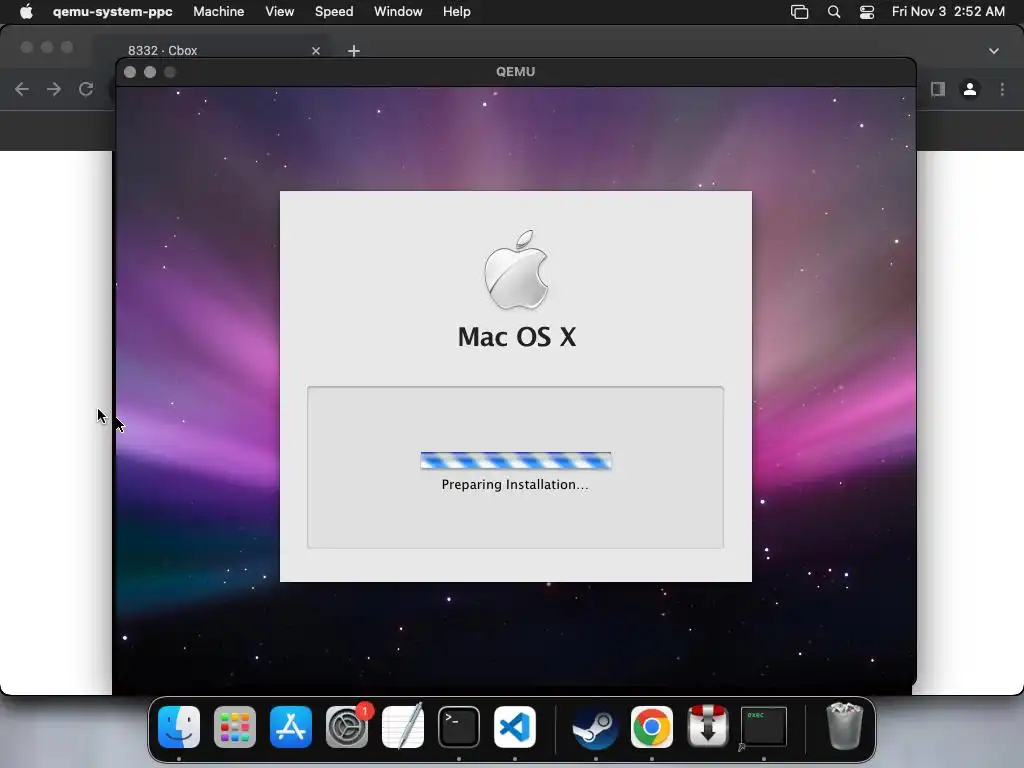The width and height of the screenshot is (1024, 768).
Task: Click the Preparing Installation text
Action: tap(515, 485)
